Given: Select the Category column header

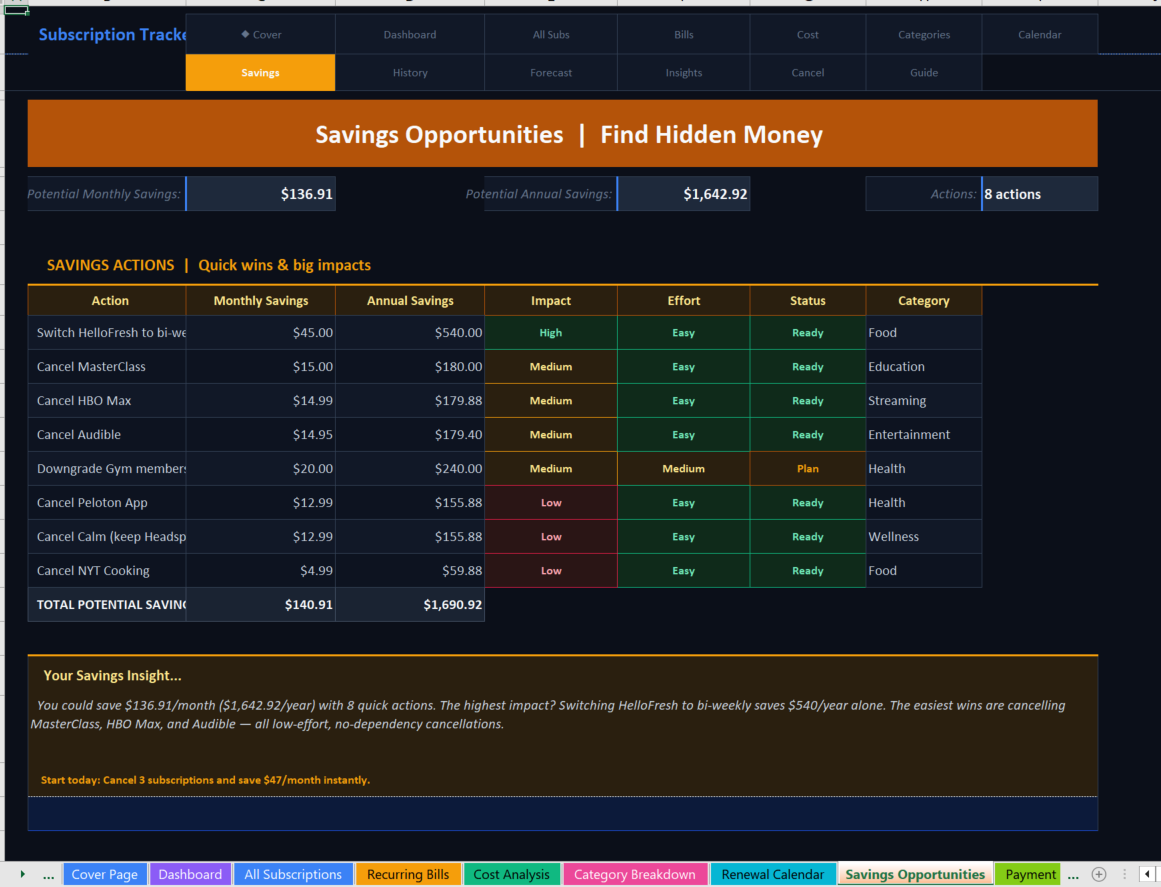Looking at the screenshot, I should [x=924, y=301].
